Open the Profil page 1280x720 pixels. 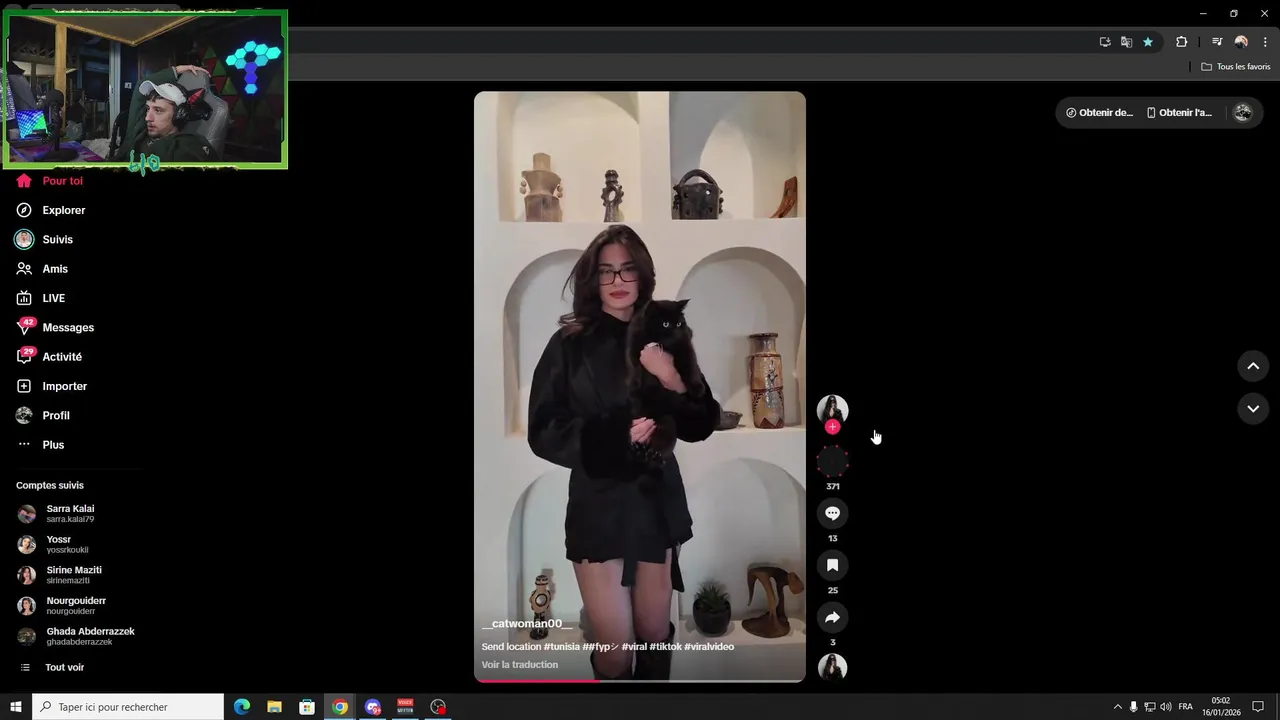click(56, 415)
